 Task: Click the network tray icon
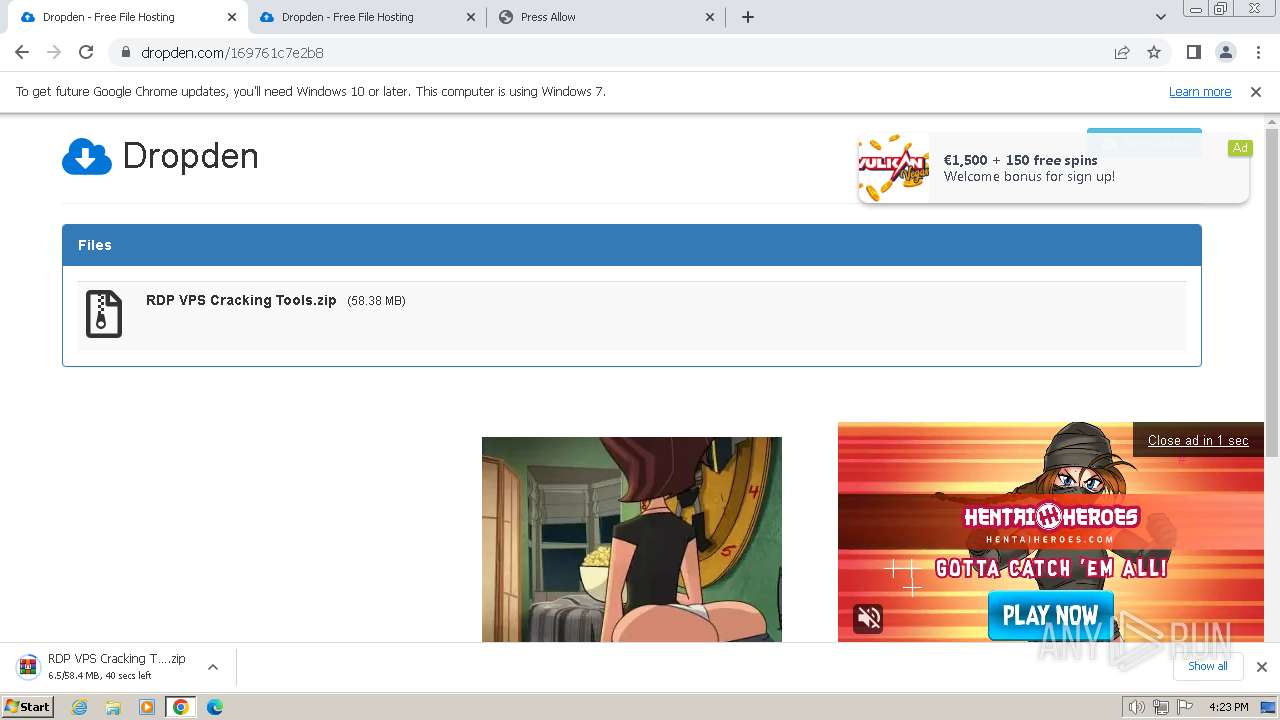point(1161,707)
